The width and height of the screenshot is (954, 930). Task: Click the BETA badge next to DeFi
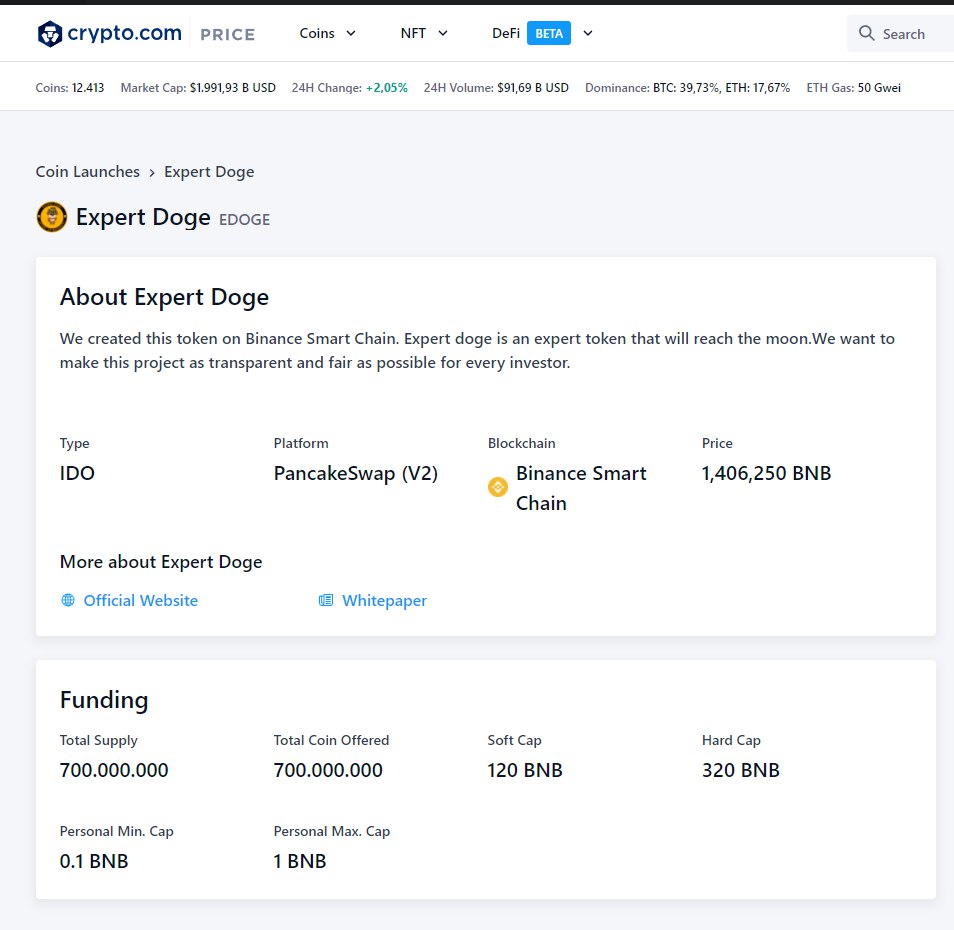coord(549,33)
